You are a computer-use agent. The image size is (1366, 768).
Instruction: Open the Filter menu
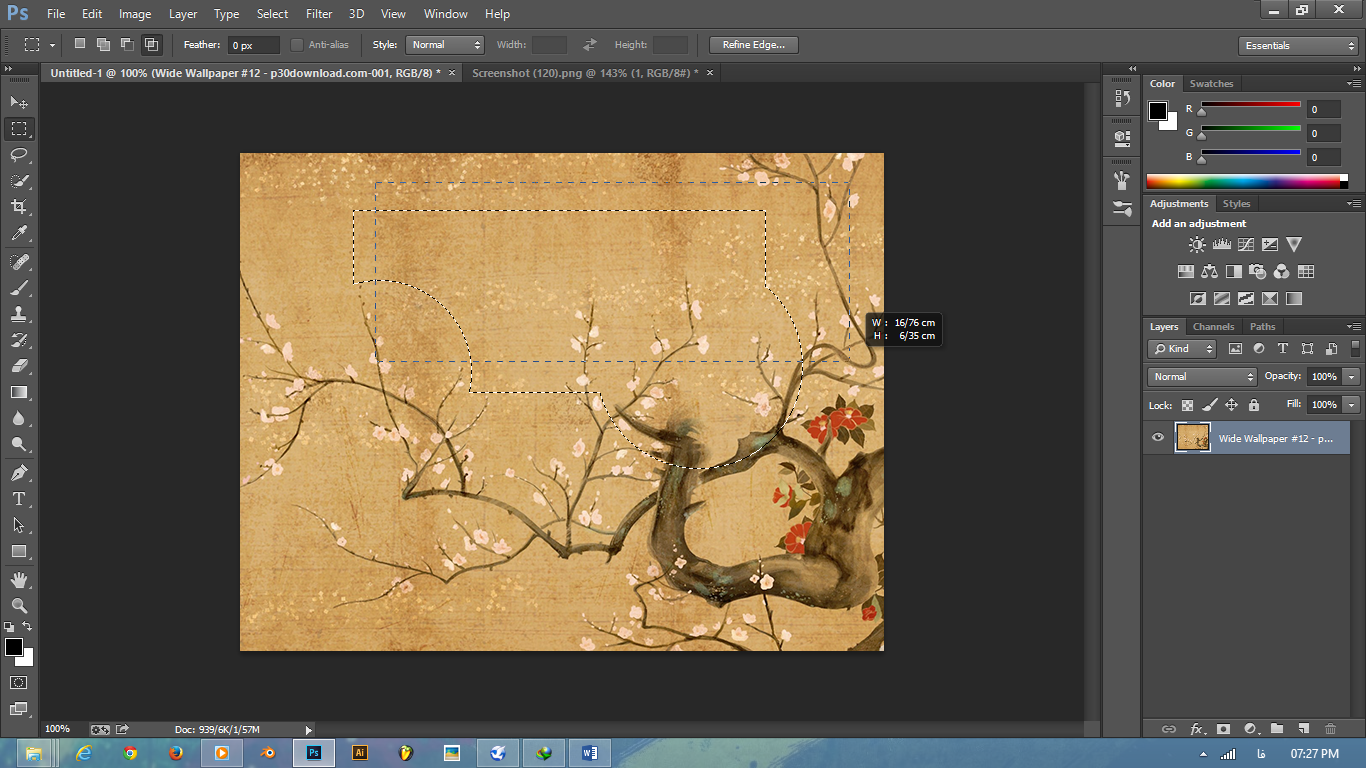319,14
